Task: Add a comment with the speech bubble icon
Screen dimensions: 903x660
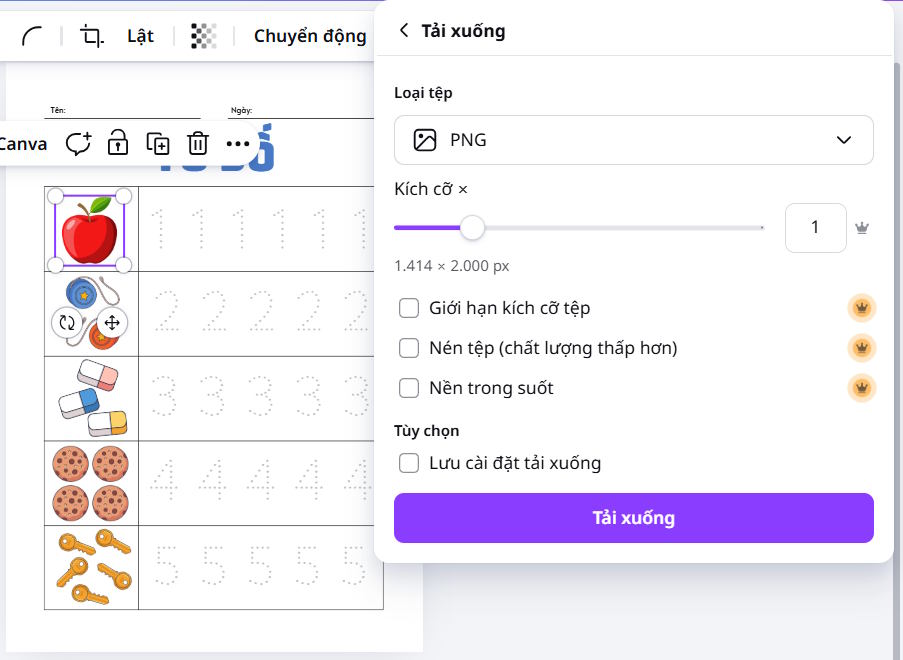Action: 77,143
